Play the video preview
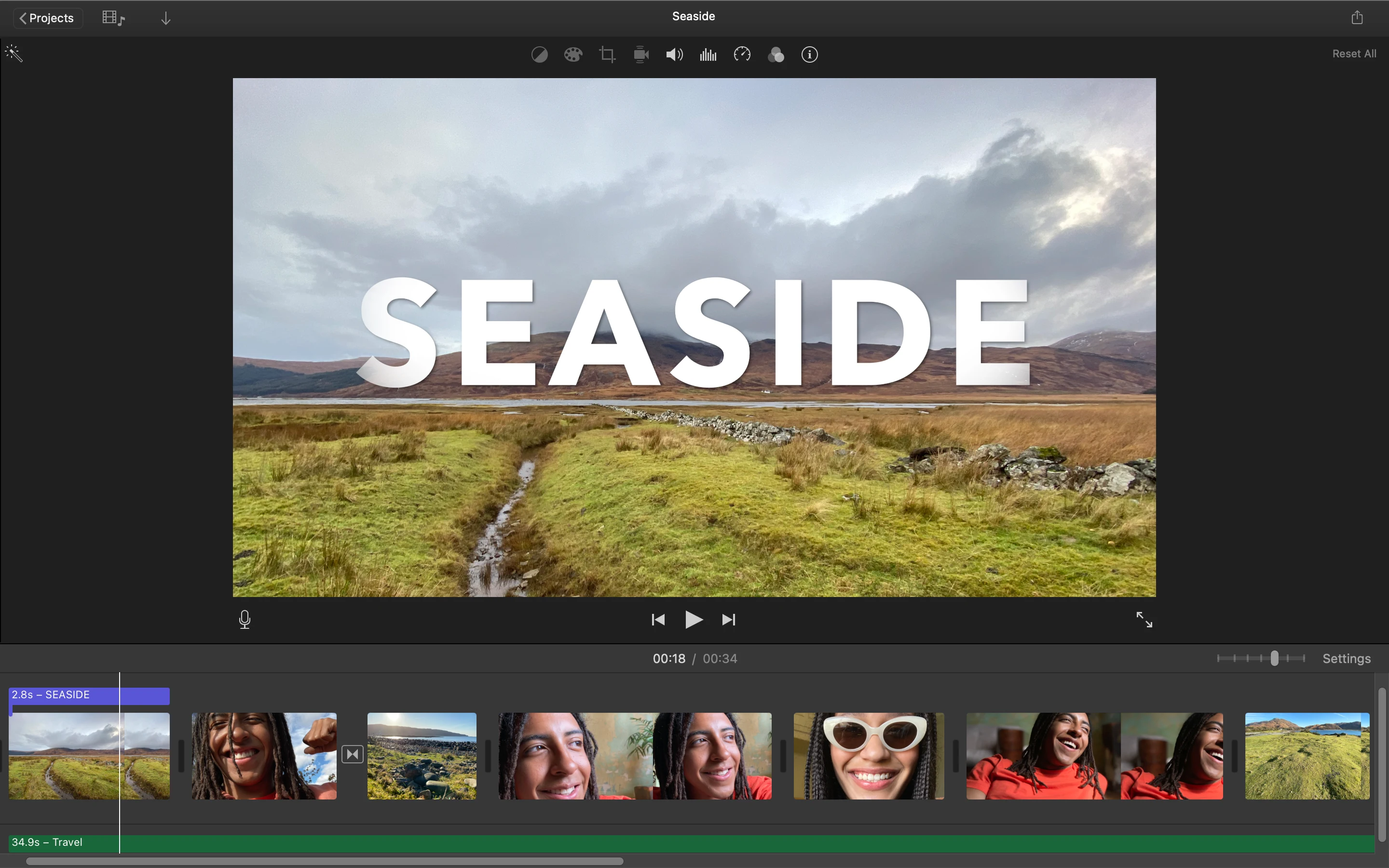This screenshot has height=868, width=1389. (x=694, y=620)
